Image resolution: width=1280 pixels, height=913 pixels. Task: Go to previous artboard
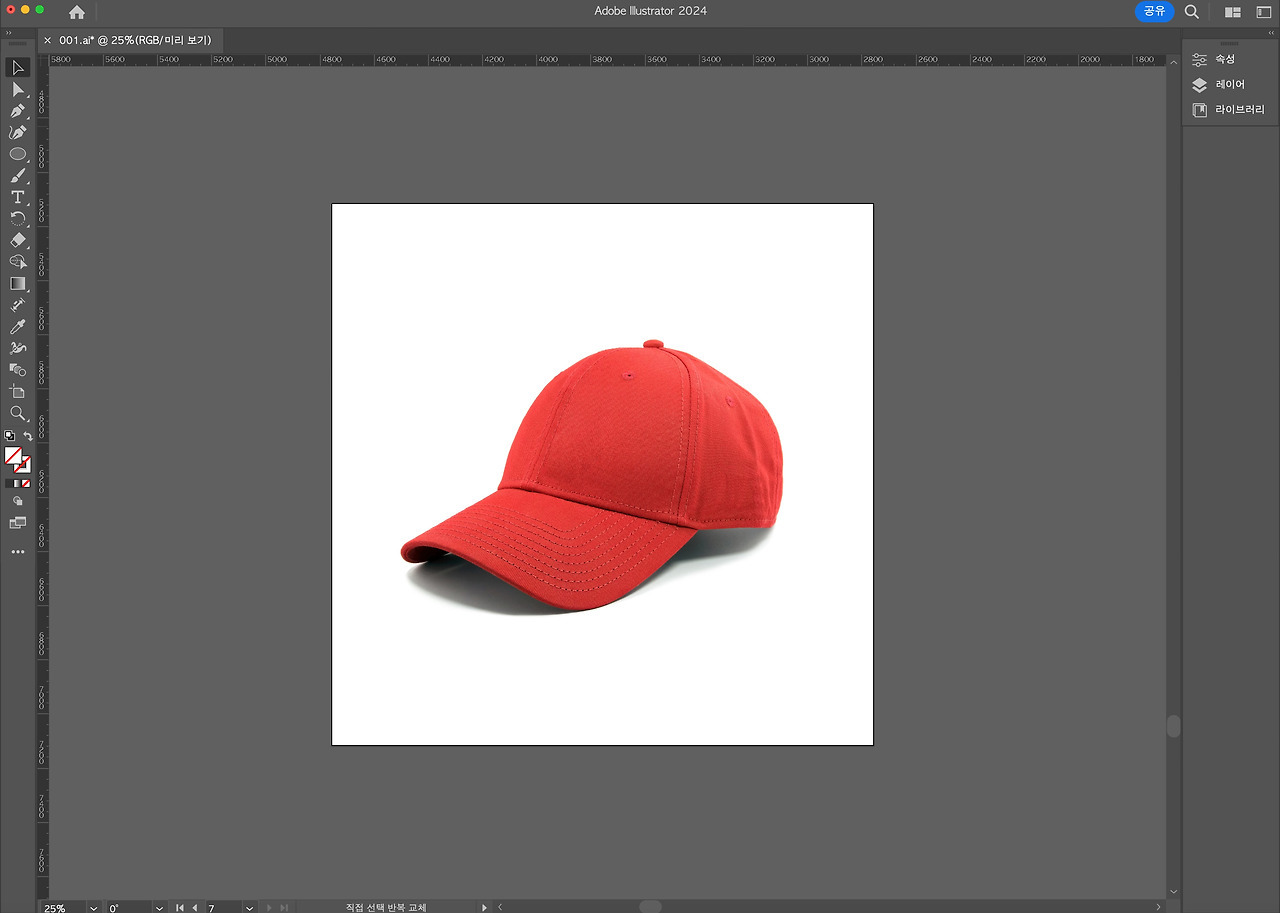(195, 907)
